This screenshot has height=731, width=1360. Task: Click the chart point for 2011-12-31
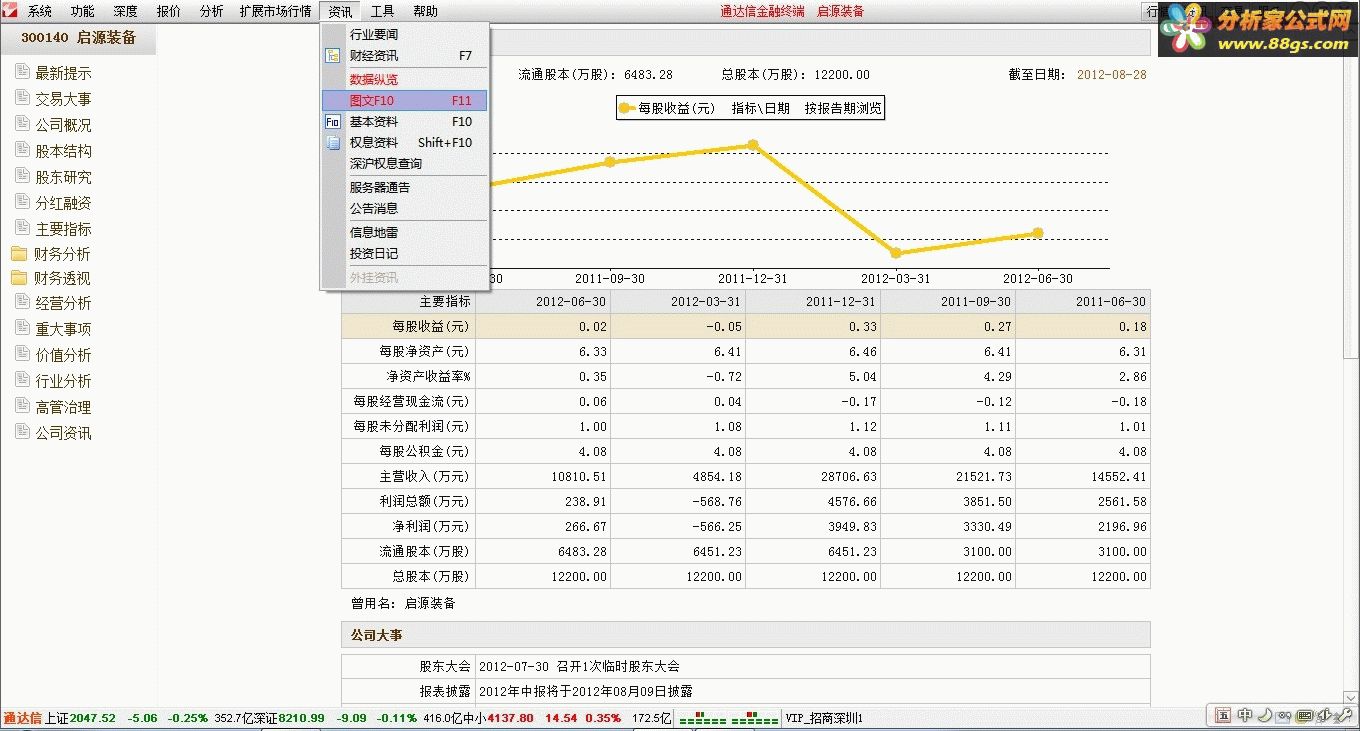[x=753, y=145]
